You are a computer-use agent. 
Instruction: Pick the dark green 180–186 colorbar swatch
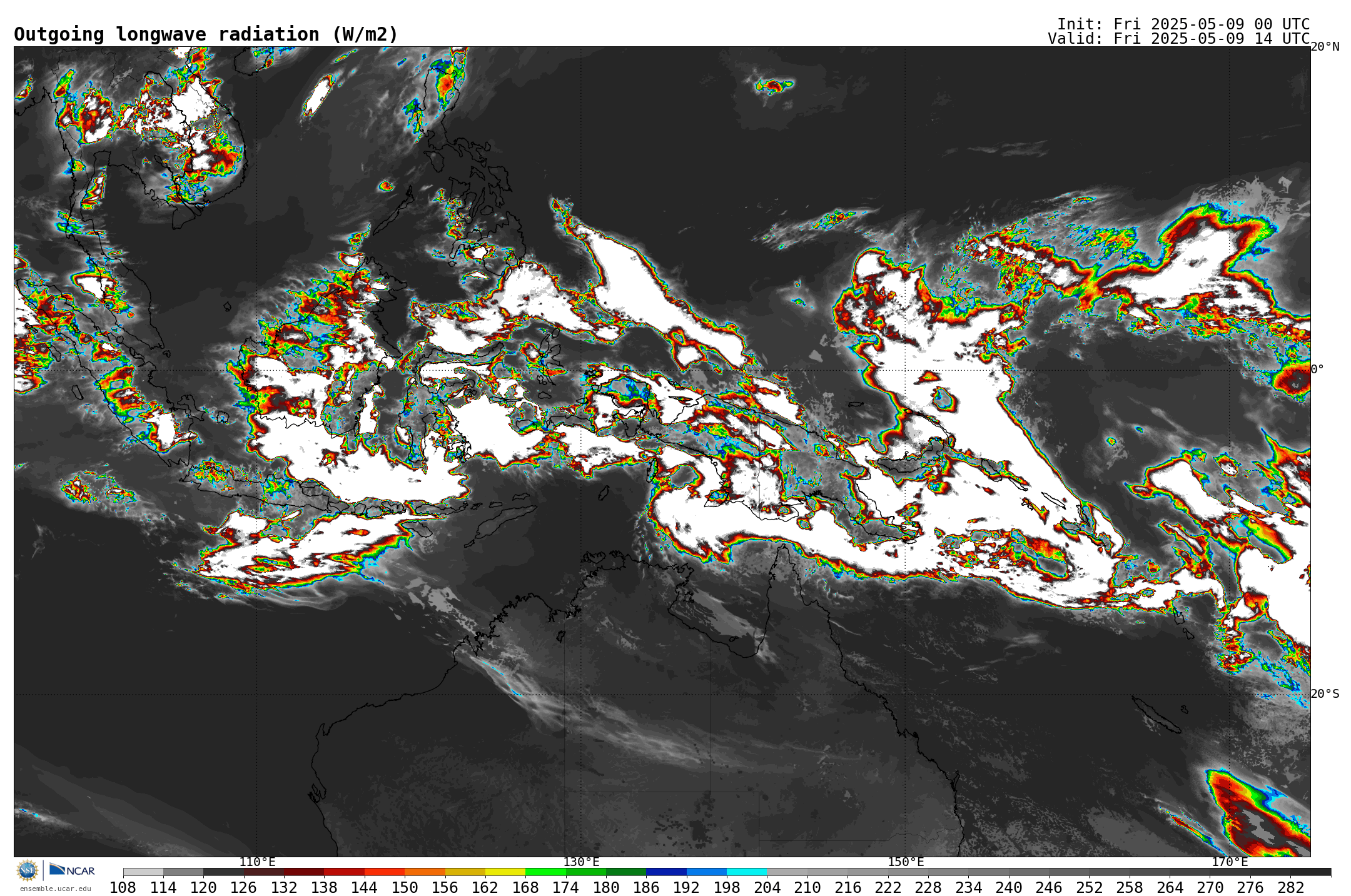pyautogui.click(x=626, y=872)
